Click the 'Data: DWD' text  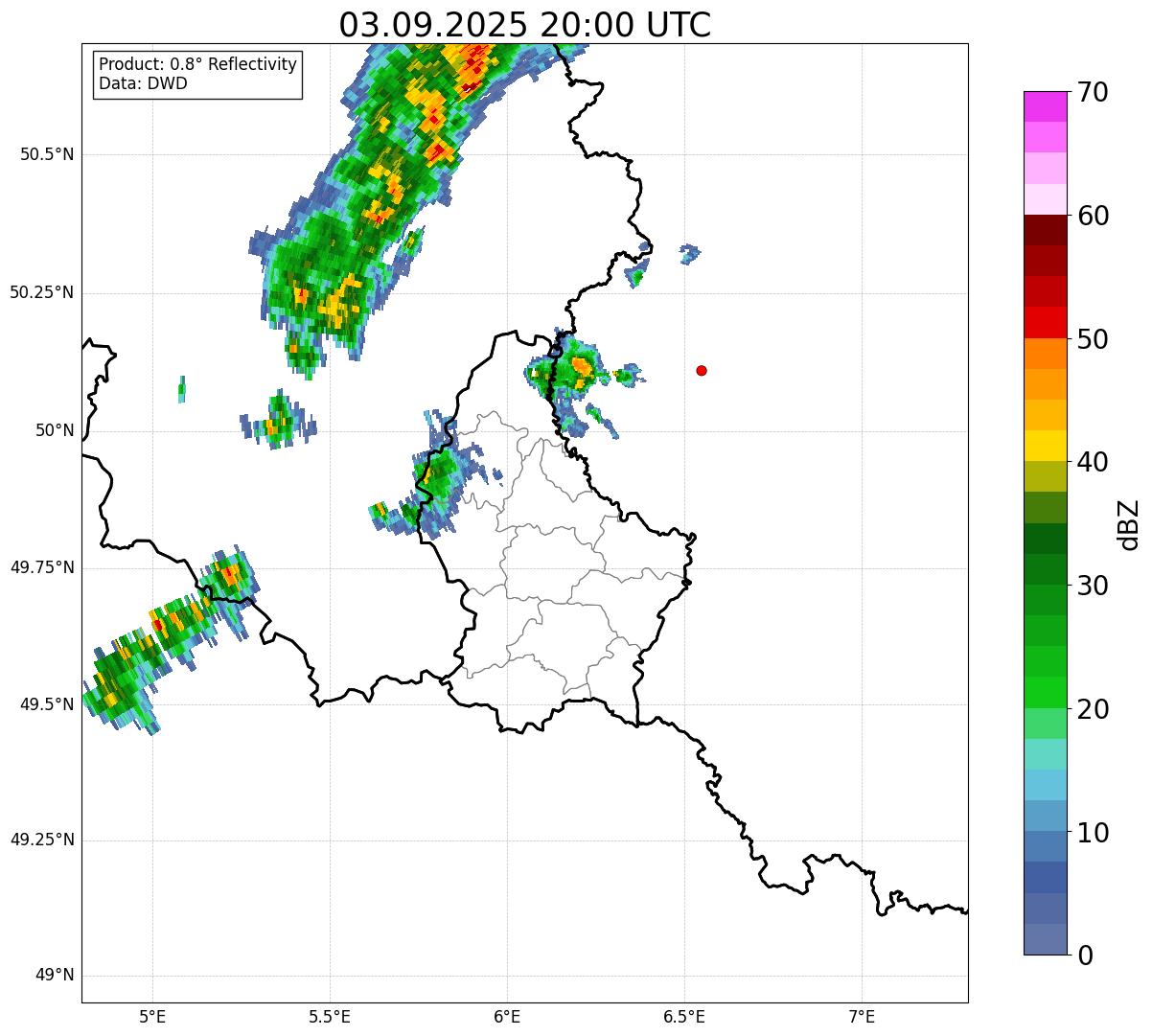tap(143, 83)
